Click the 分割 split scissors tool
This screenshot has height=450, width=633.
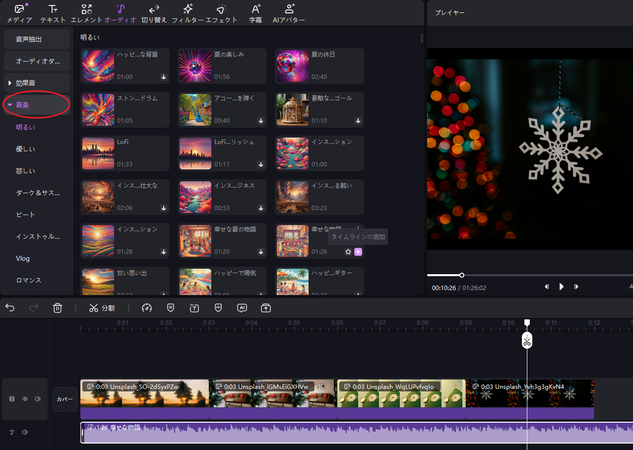[101, 308]
